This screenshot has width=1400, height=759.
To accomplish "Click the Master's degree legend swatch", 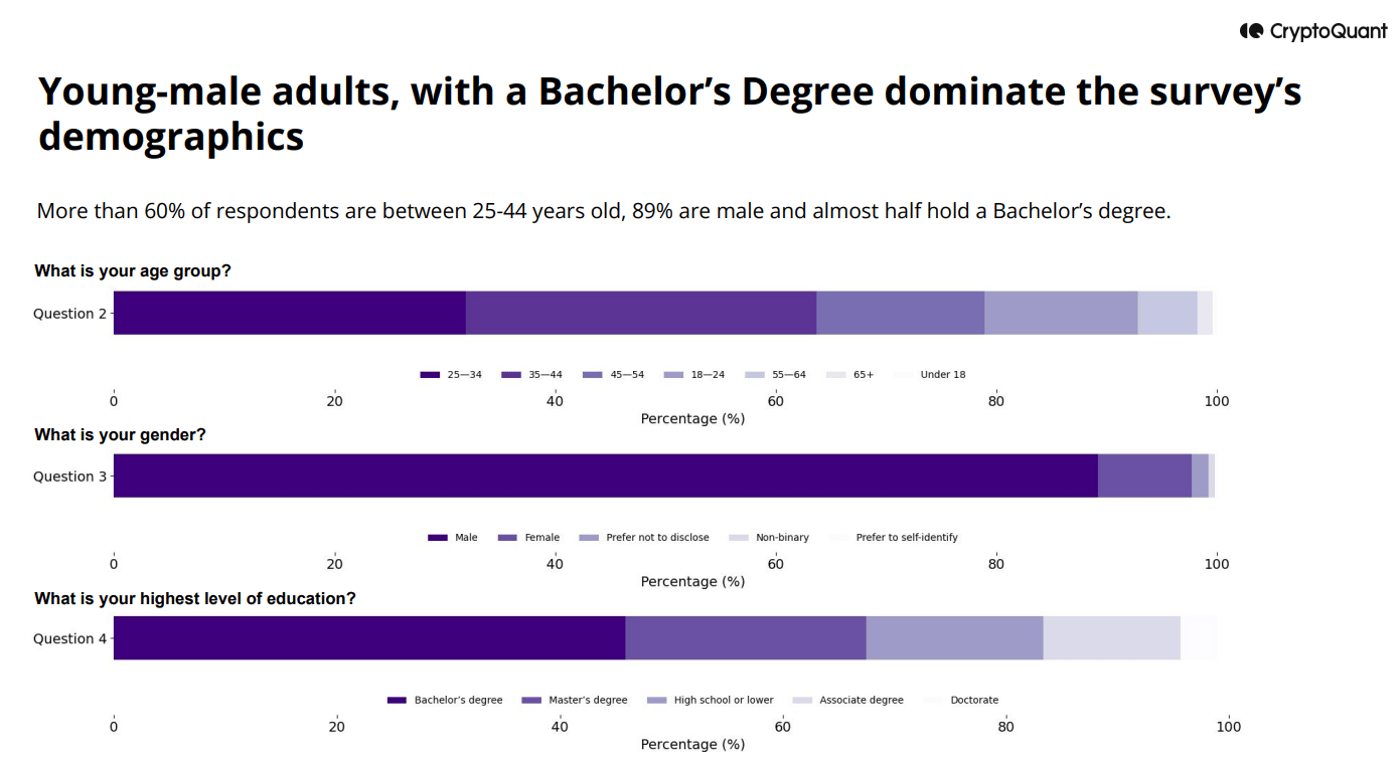I will tap(531, 701).
